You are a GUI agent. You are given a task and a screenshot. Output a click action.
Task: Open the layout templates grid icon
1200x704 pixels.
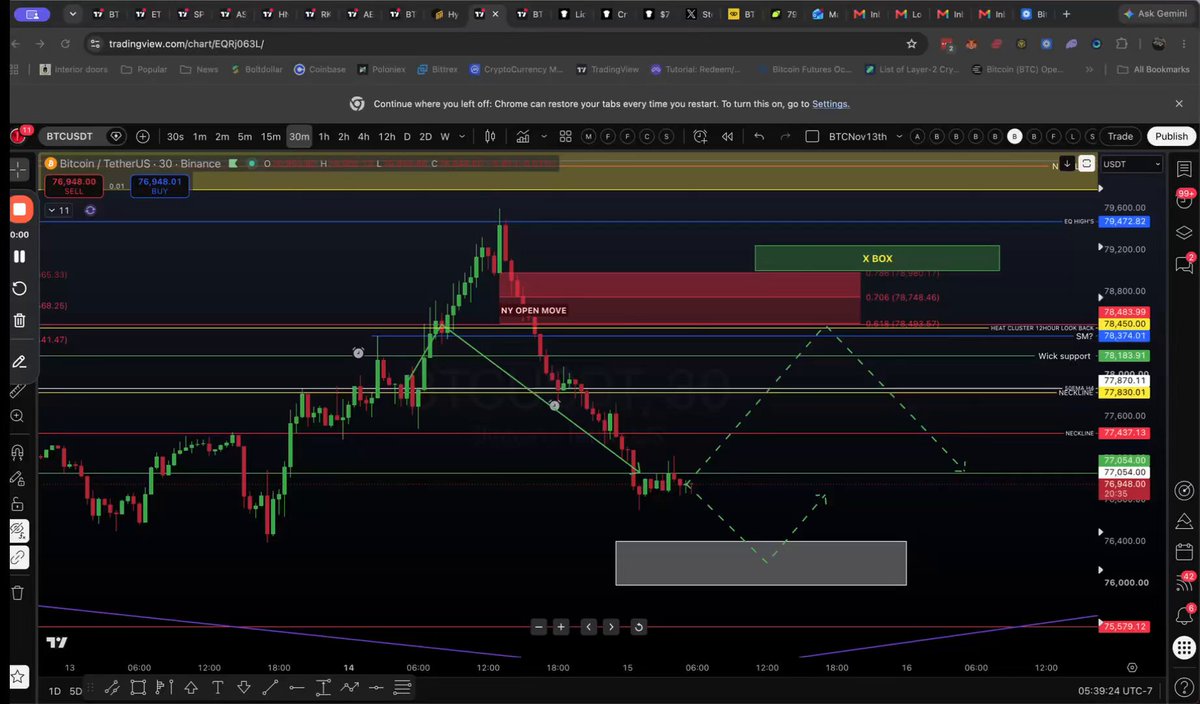click(x=566, y=137)
